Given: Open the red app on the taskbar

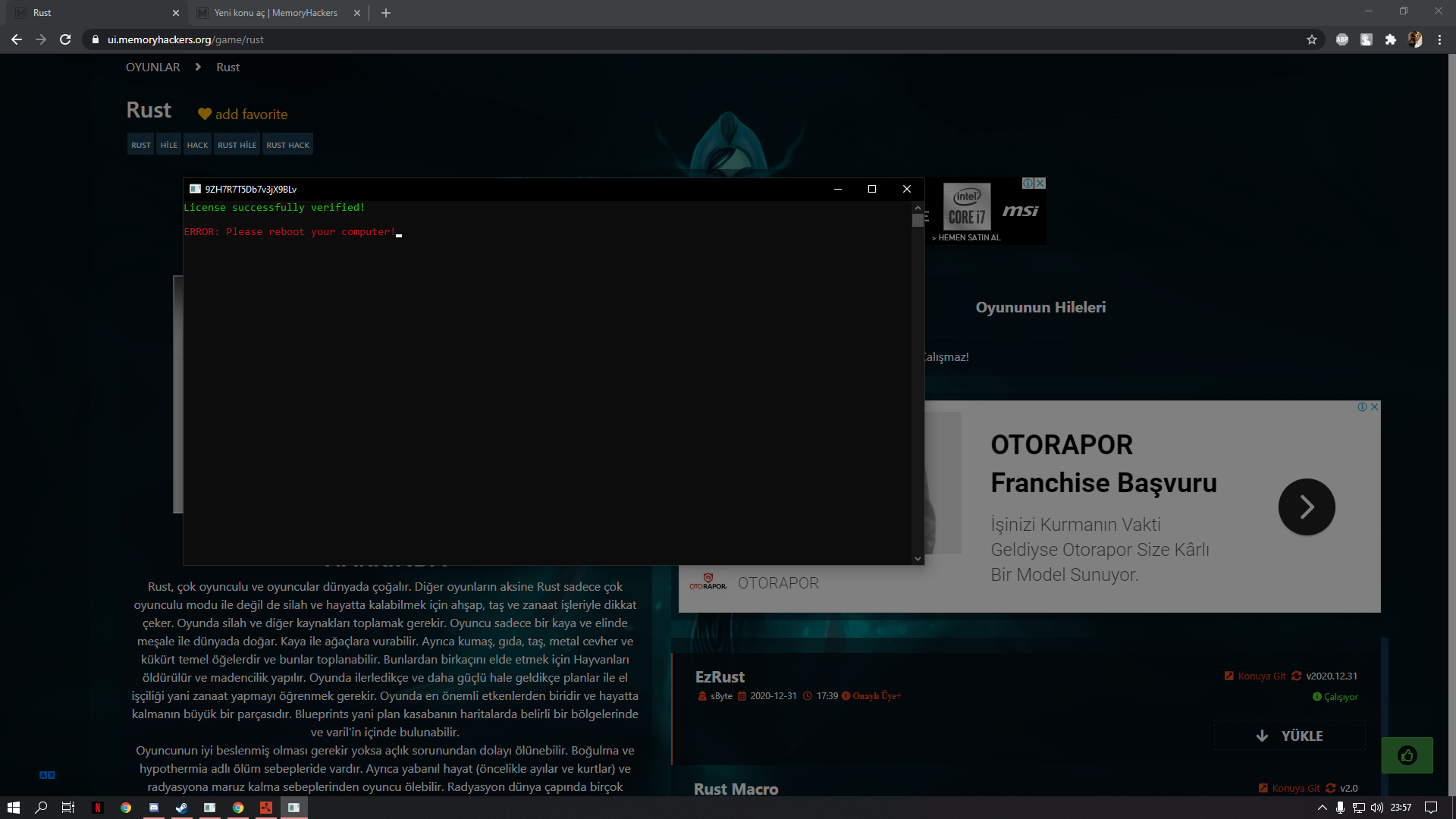Looking at the screenshot, I should pos(266,808).
